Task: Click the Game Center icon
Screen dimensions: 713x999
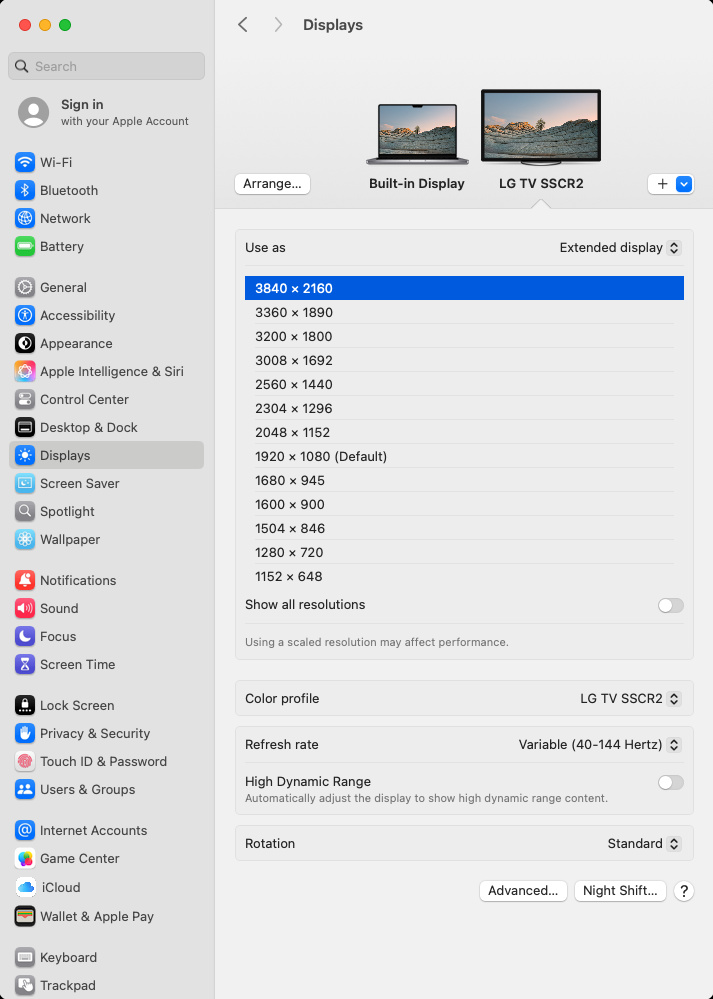Action: pyautogui.click(x=25, y=858)
